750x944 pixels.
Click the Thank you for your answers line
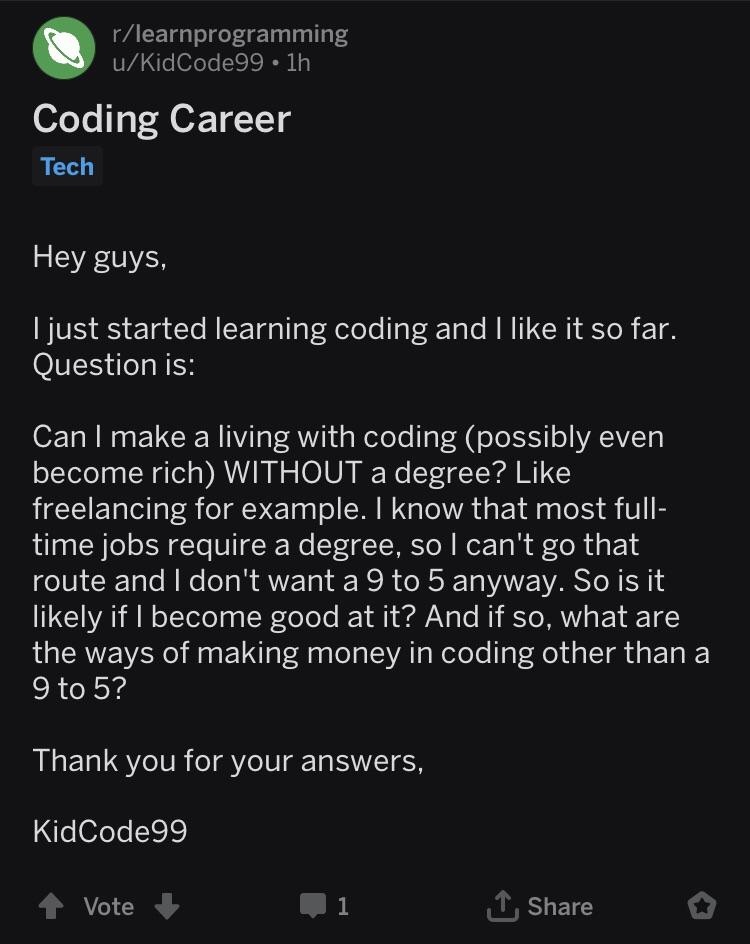(x=228, y=760)
